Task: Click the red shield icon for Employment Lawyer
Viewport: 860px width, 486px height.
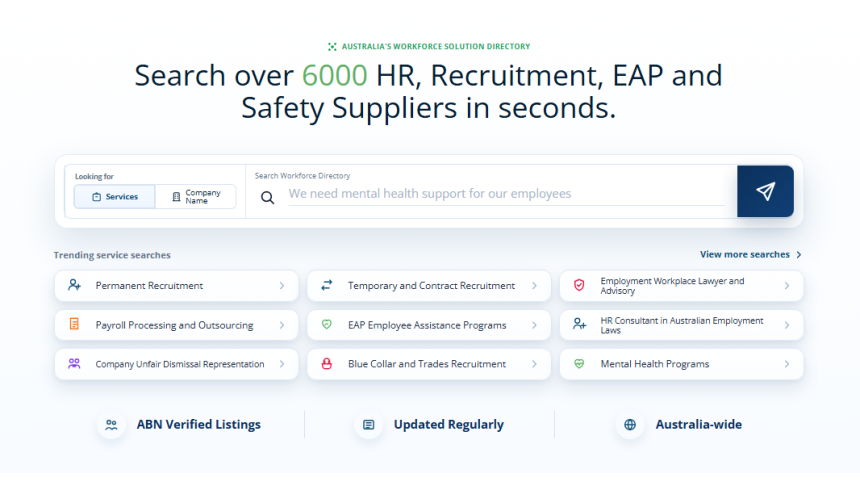Action: pos(579,285)
